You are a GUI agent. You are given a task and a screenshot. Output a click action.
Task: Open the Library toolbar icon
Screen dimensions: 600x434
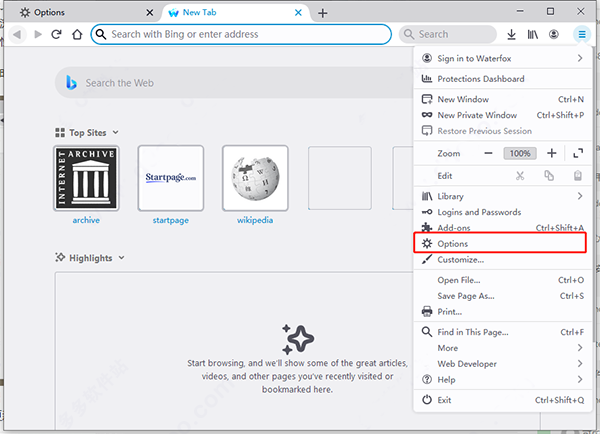(x=532, y=34)
